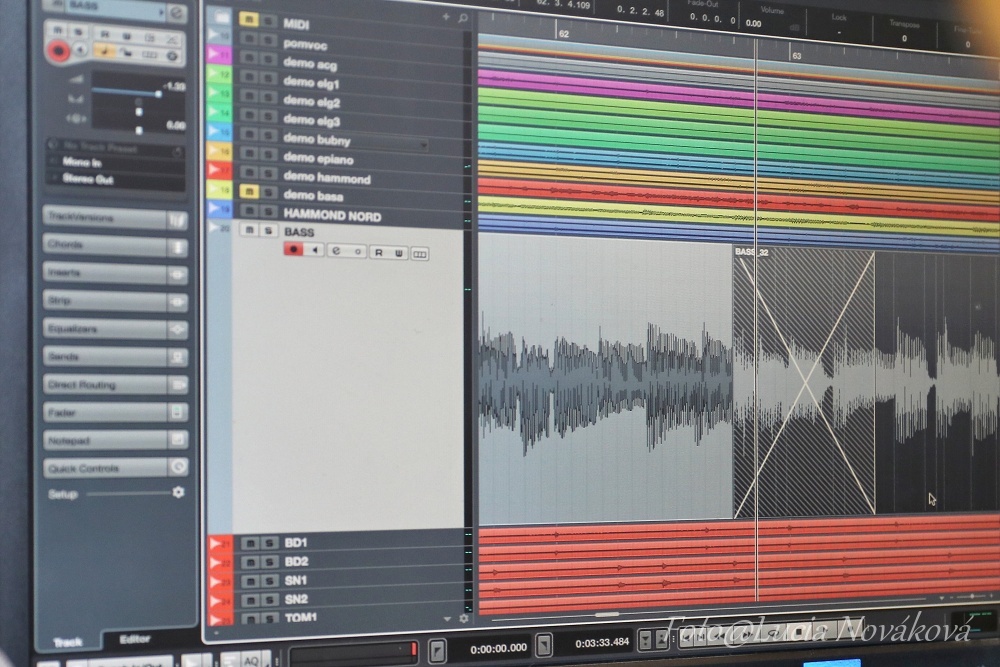Toggle Read automation on BASS track

[379, 253]
